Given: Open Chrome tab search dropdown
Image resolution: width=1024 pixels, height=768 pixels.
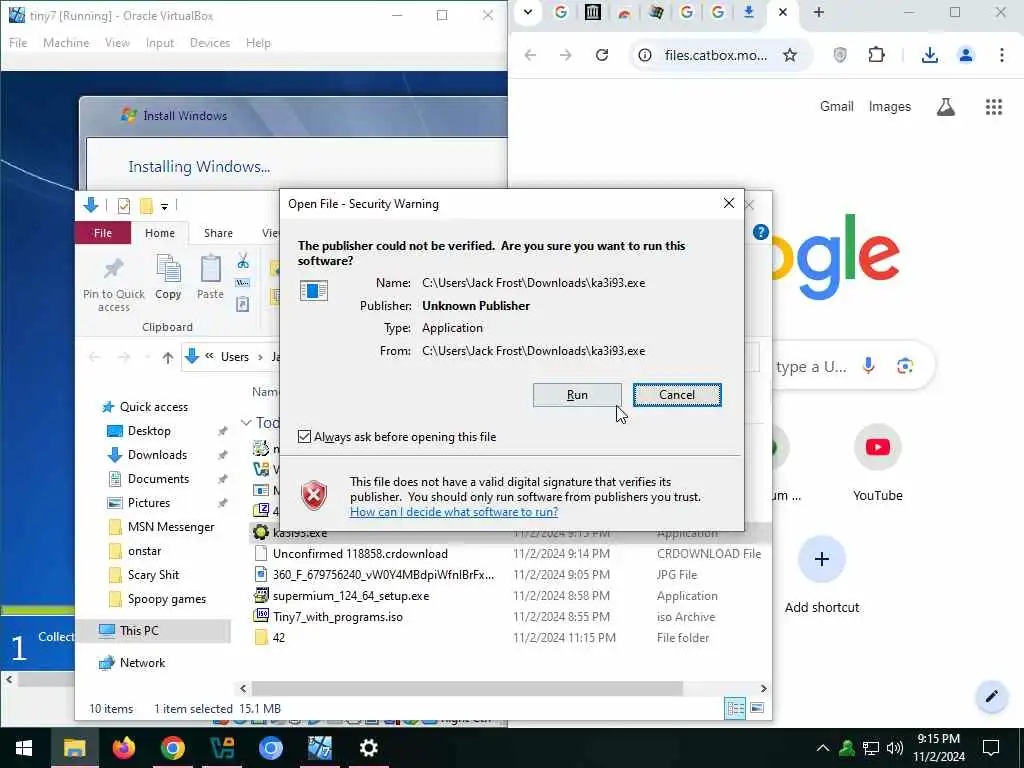Looking at the screenshot, I should (528, 12).
